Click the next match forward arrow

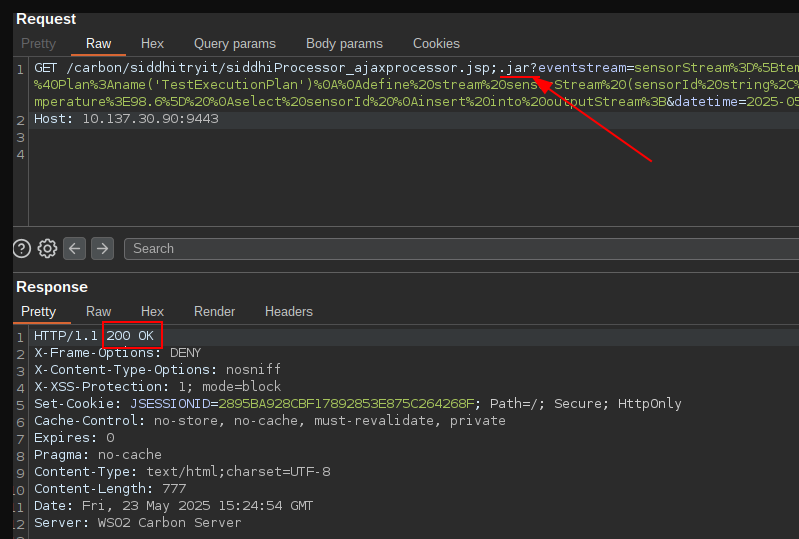[x=102, y=248]
